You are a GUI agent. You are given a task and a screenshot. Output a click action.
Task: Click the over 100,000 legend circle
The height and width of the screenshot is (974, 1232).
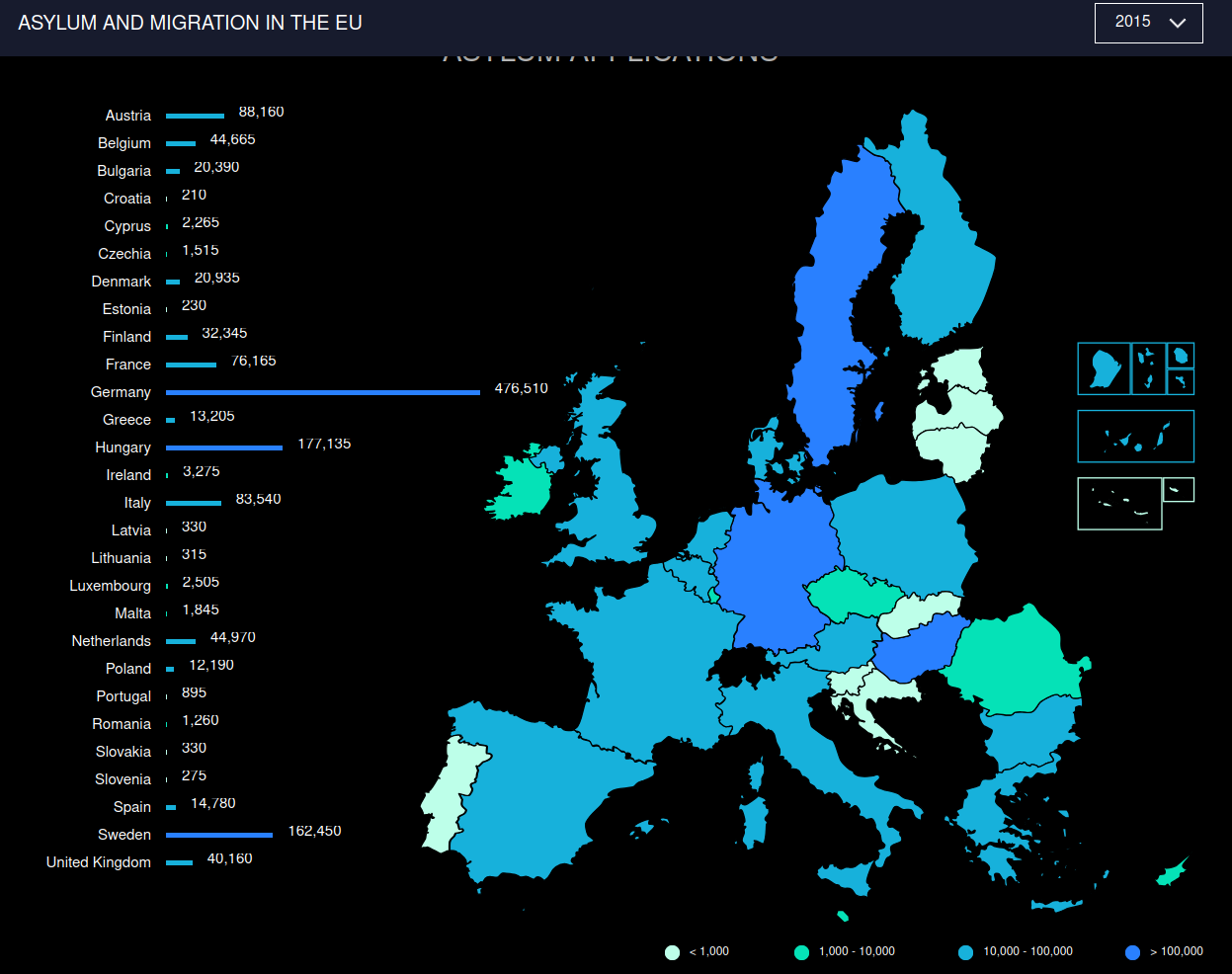click(1133, 952)
